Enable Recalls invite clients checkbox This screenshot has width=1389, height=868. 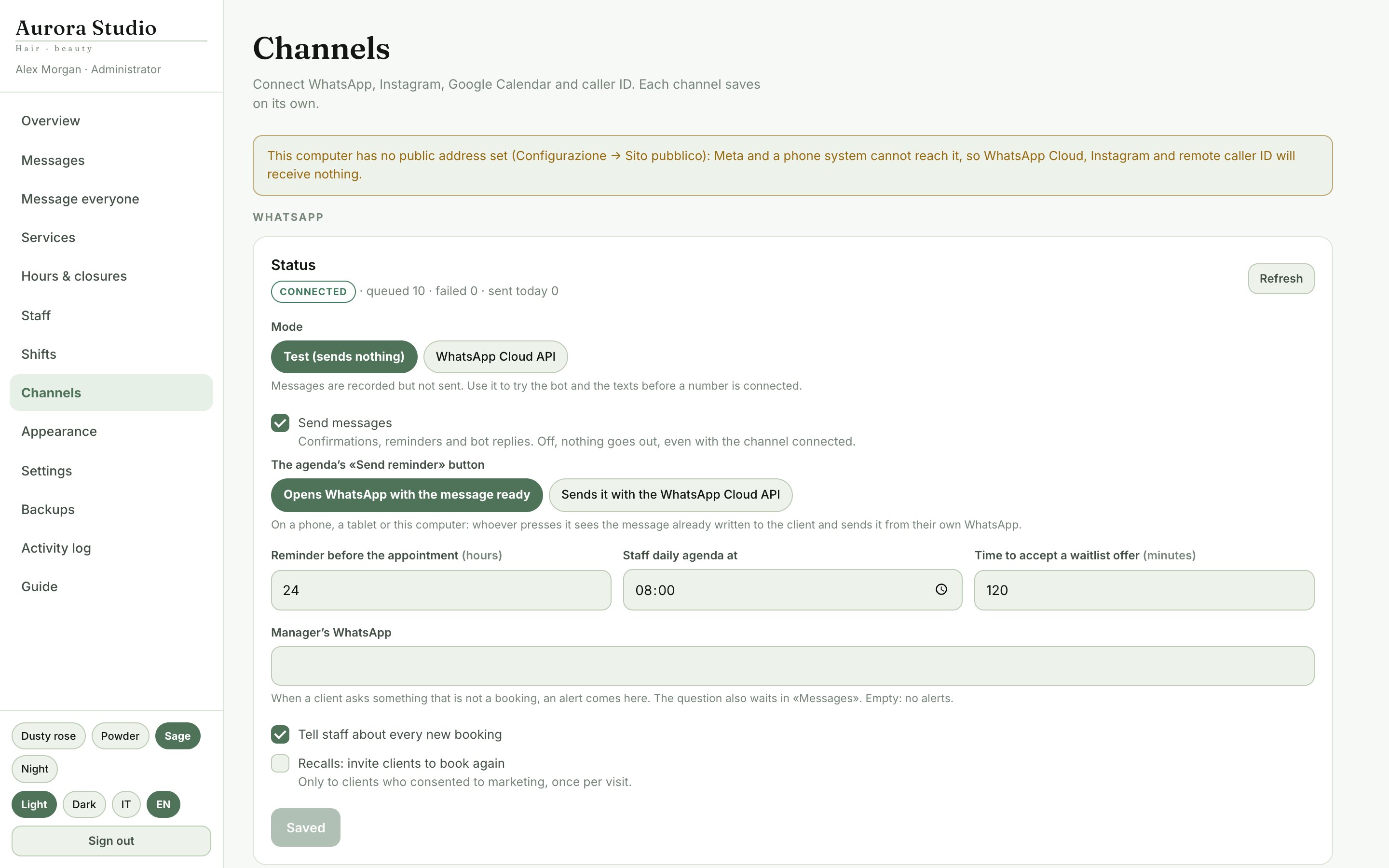pos(280,763)
